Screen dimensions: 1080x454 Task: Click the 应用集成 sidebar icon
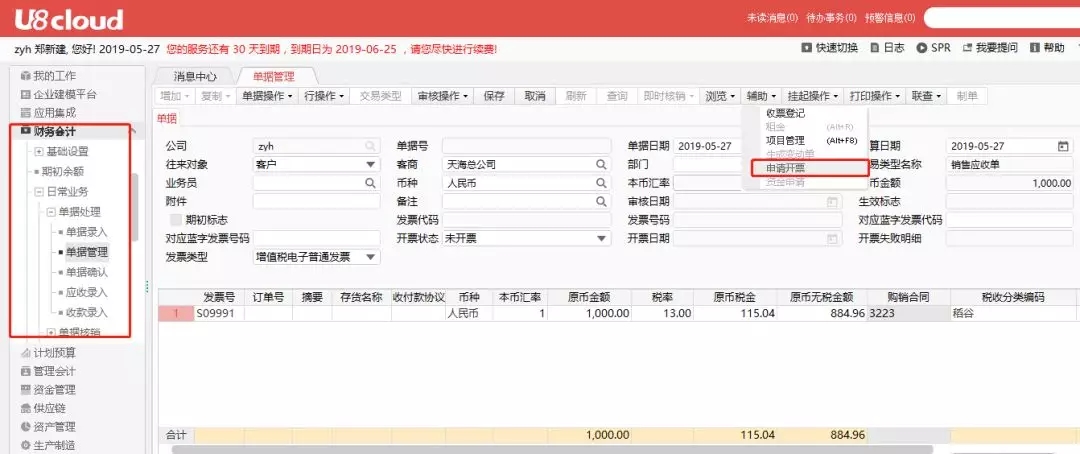[x=26, y=113]
